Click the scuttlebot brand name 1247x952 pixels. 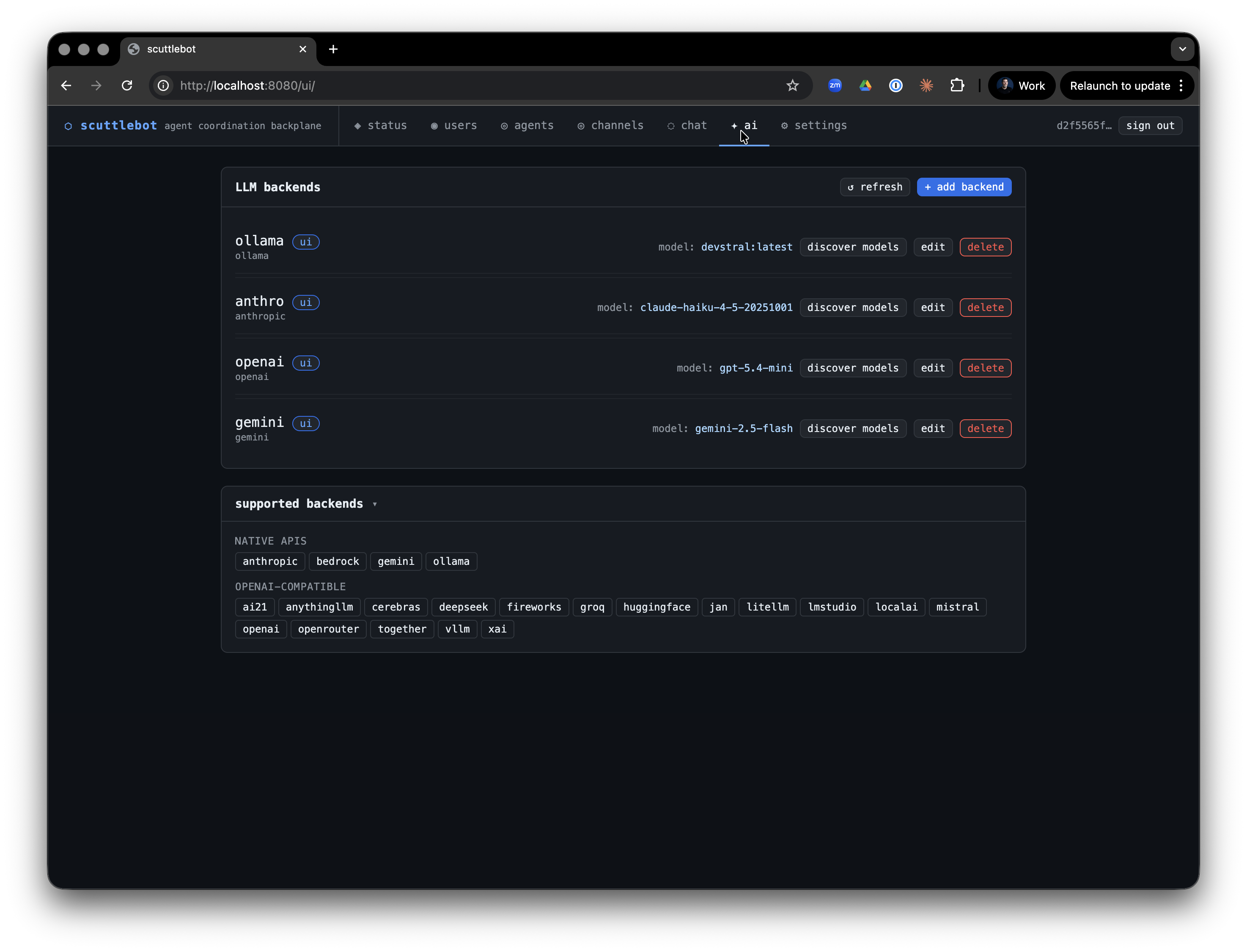point(118,125)
